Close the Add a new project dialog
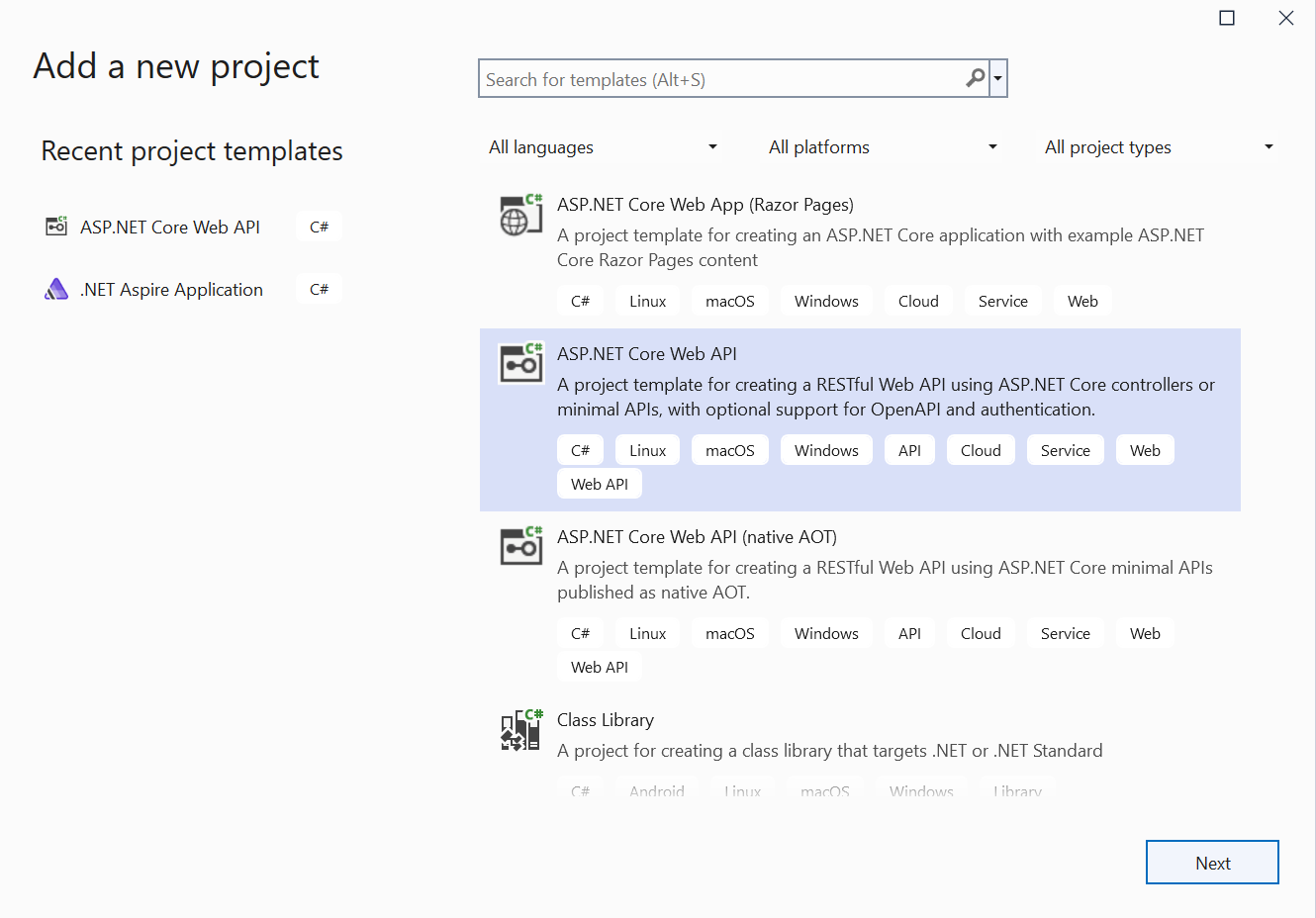This screenshot has height=918, width=1316. 1286,18
